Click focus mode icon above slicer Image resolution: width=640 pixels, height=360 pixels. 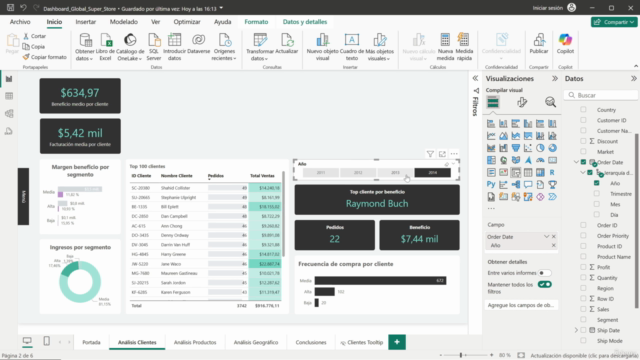coord(442,154)
